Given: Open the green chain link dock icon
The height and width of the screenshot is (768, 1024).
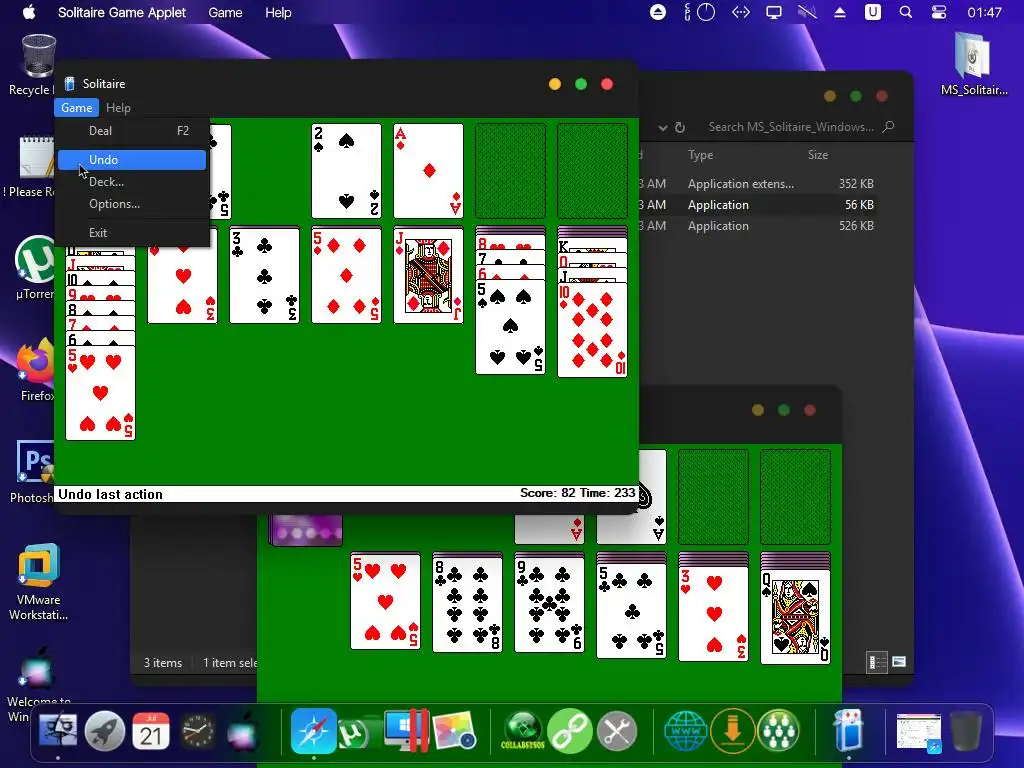Looking at the screenshot, I should [x=569, y=731].
